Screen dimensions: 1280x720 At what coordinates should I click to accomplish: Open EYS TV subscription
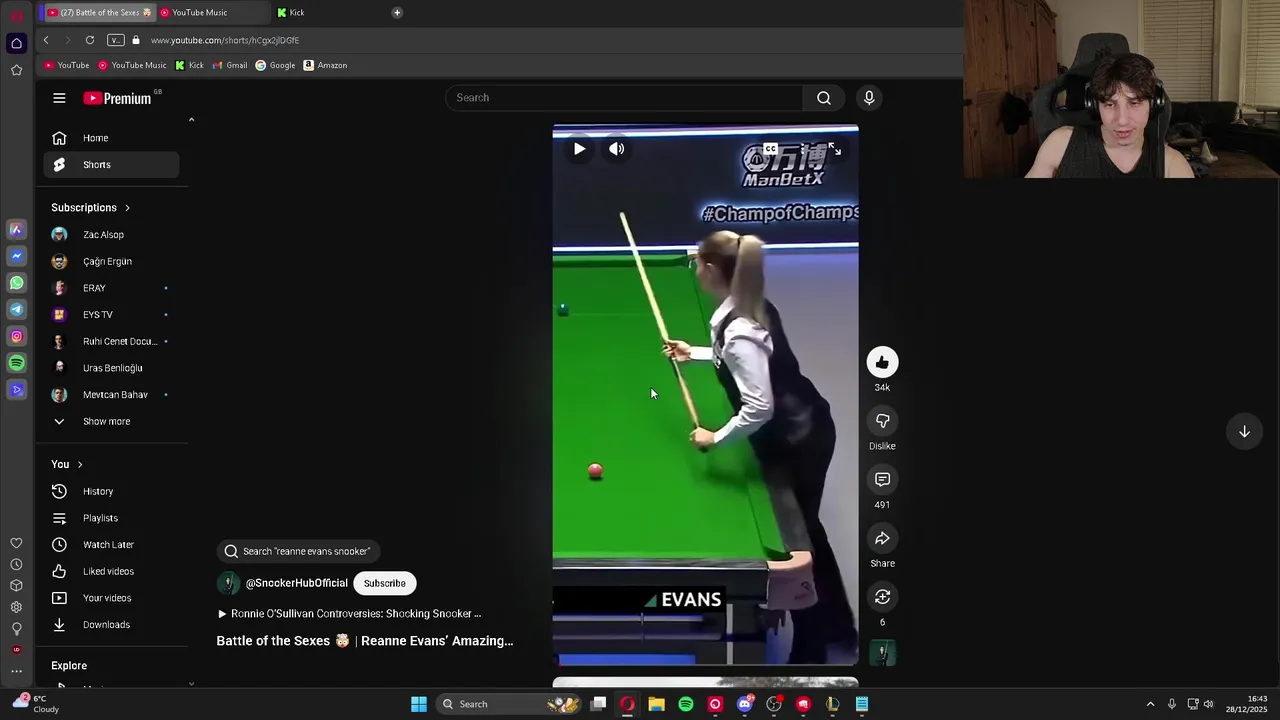pos(111,315)
